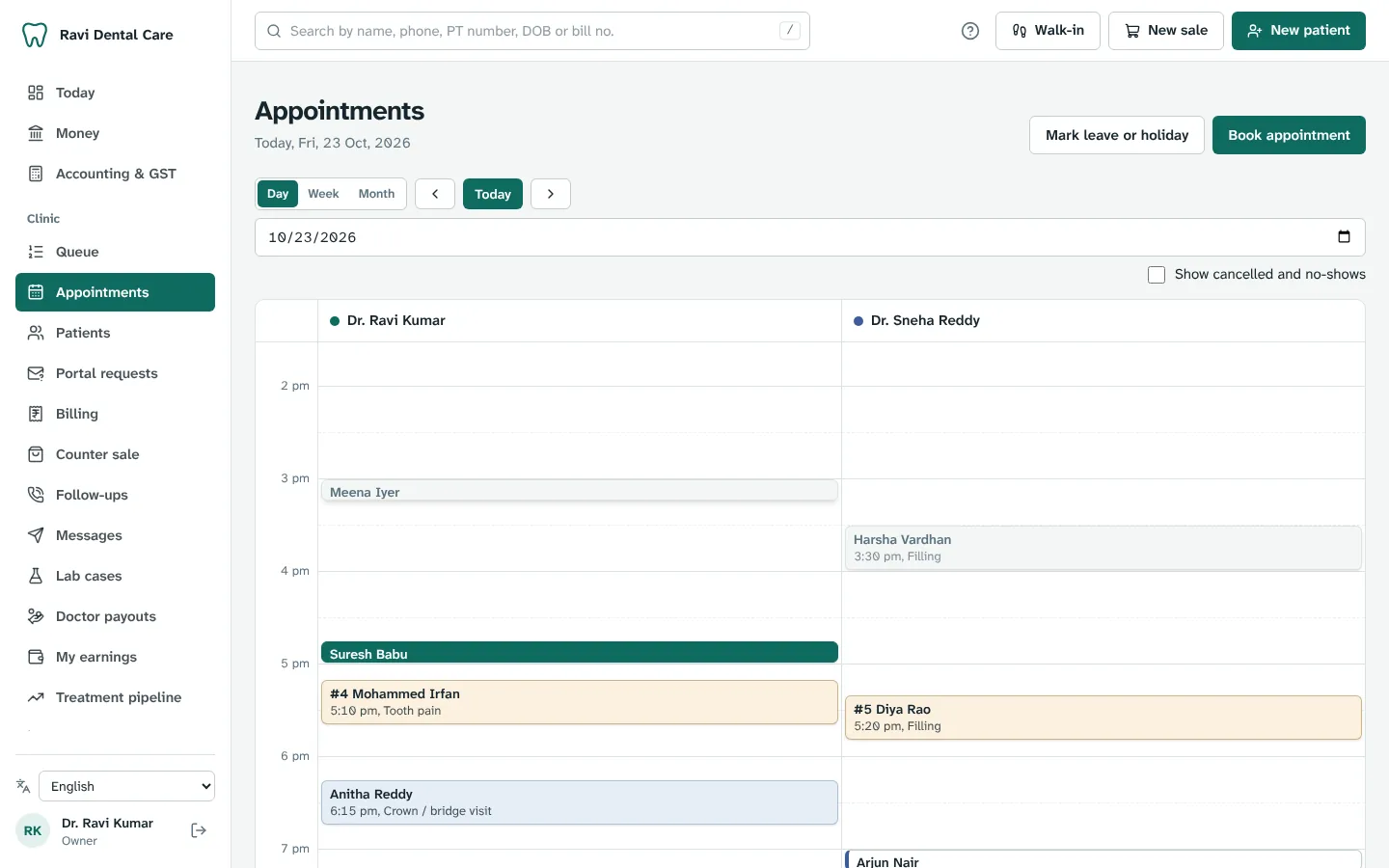Open Suresh Babu appointment block
Viewport: 1389px width, 868px height.
[580, 653]
